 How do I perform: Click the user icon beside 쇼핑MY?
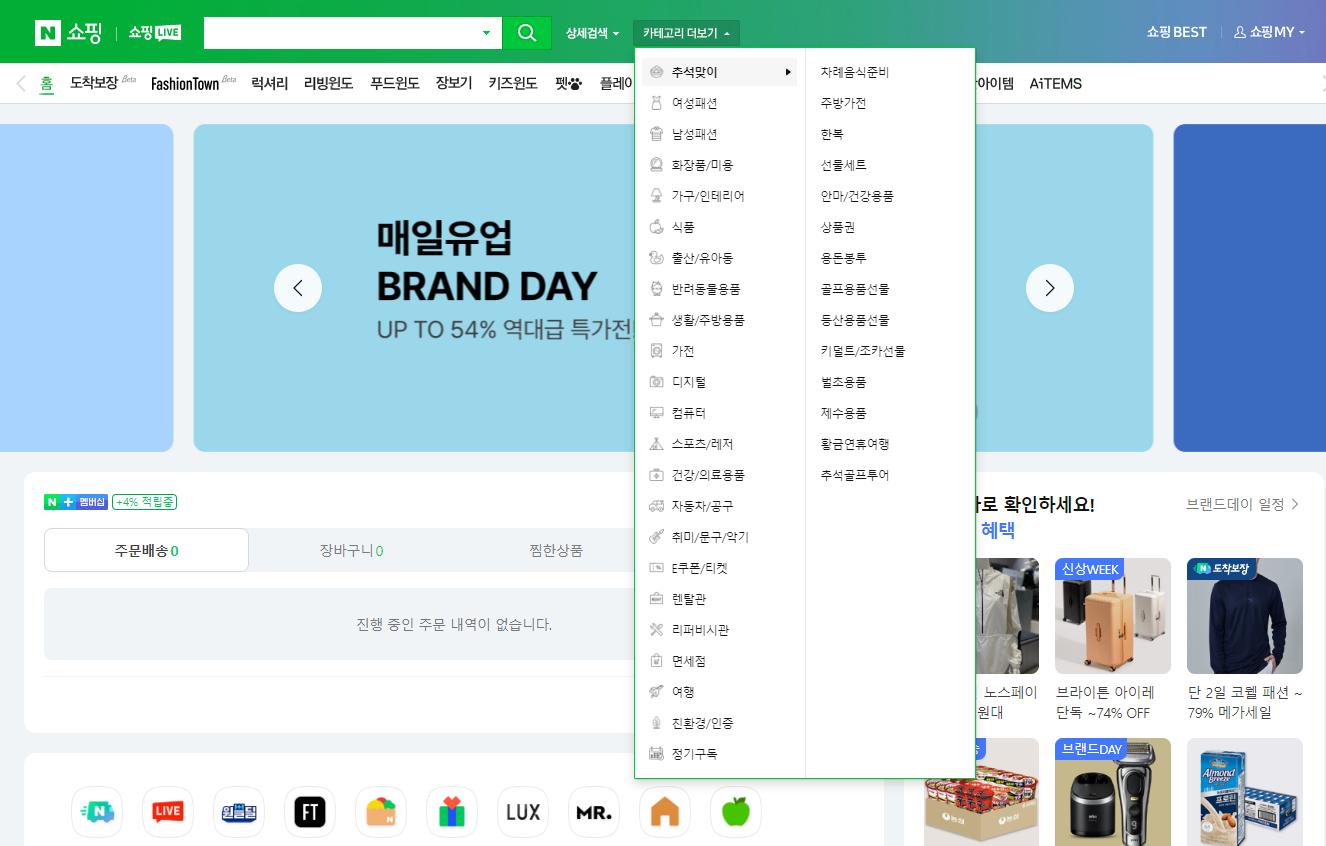[x=1240, y=32]
